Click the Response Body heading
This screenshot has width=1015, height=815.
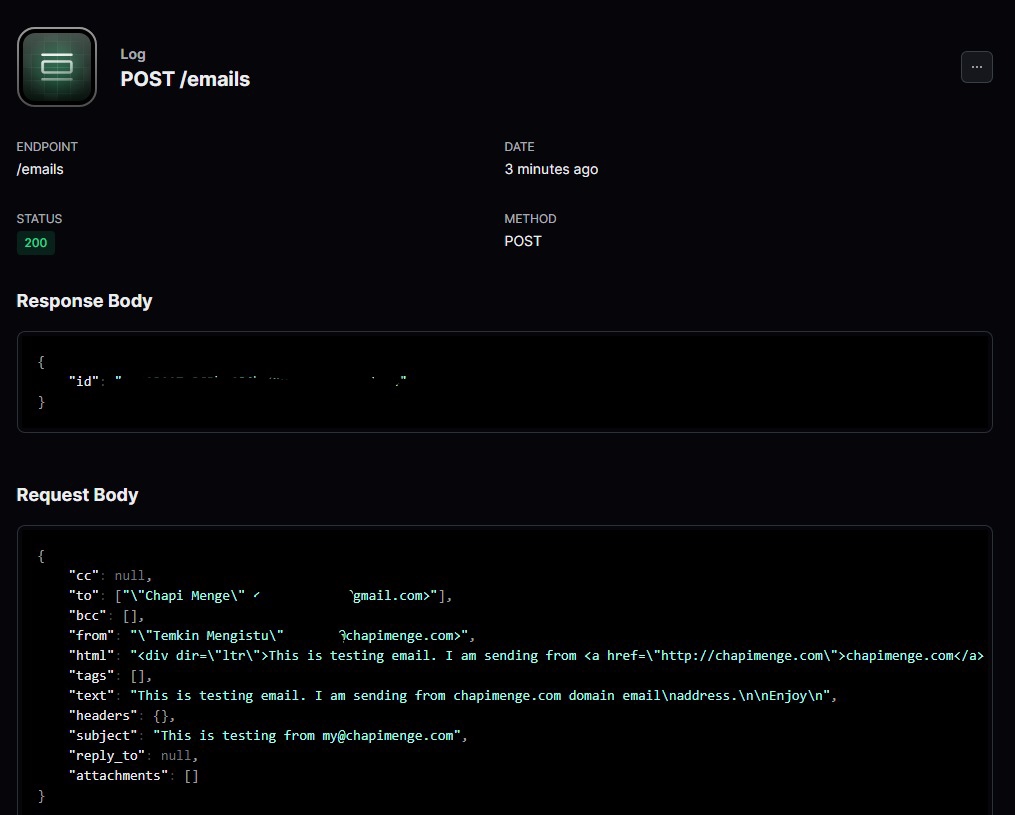(84, 301)
